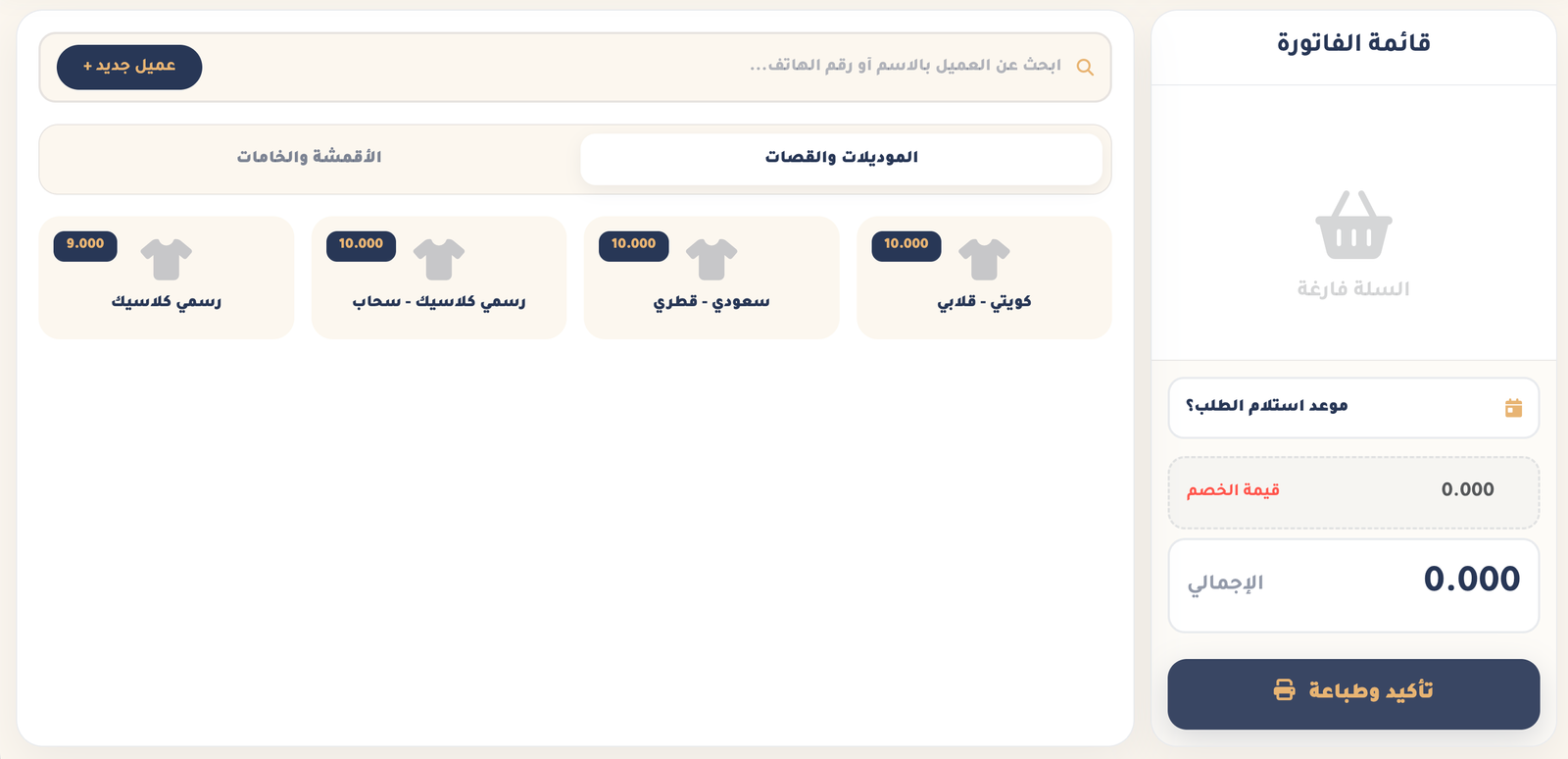Switch to الأقمشة والخامات tab
The height and width of the screenshot is (759, 1568).
click(310, 157)
